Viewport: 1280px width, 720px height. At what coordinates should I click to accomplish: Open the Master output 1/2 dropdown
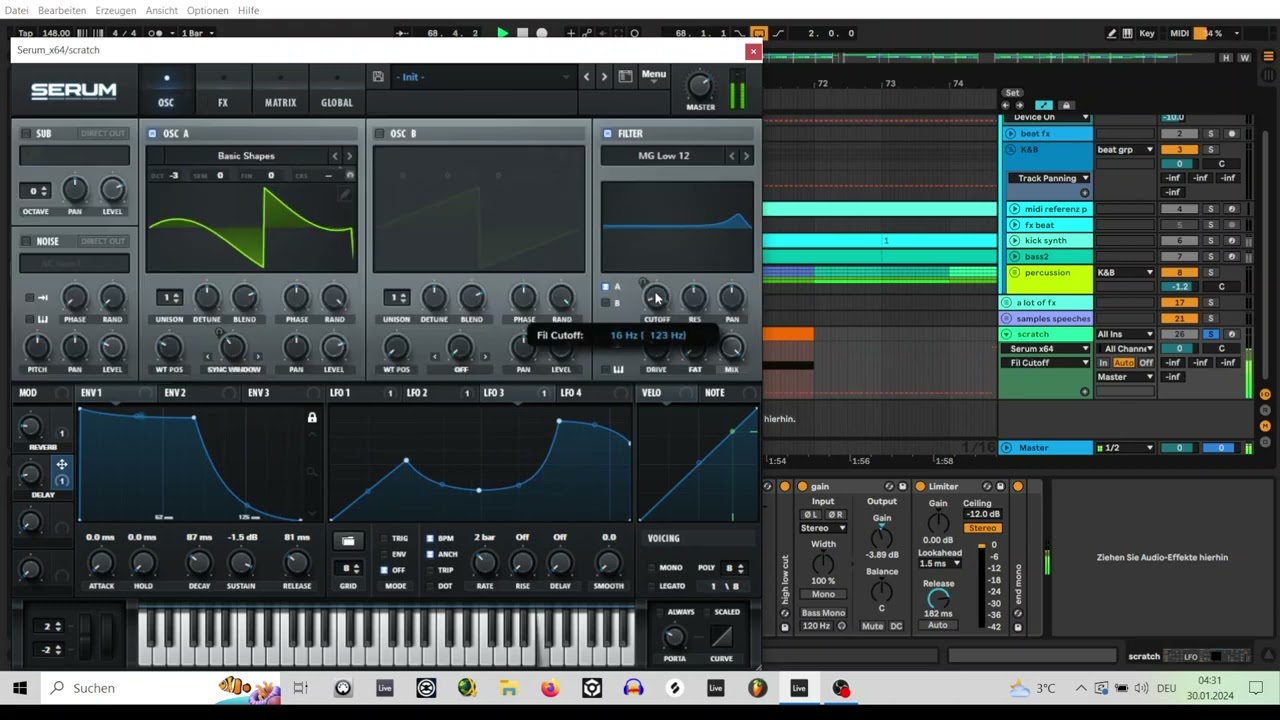point(1125,448)
